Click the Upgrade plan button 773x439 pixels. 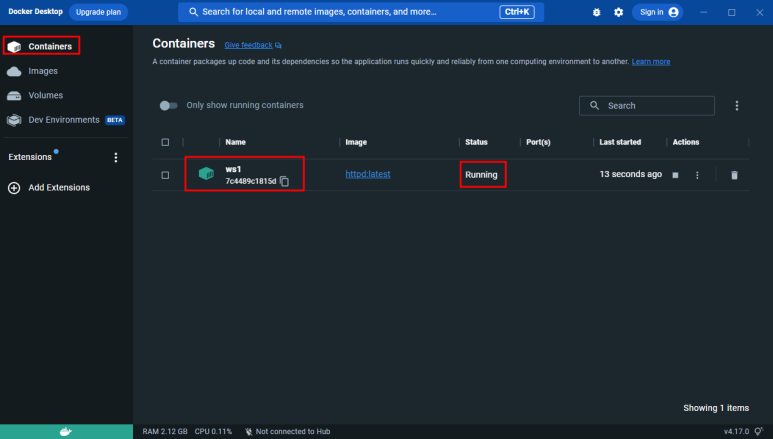coord(98,12)
